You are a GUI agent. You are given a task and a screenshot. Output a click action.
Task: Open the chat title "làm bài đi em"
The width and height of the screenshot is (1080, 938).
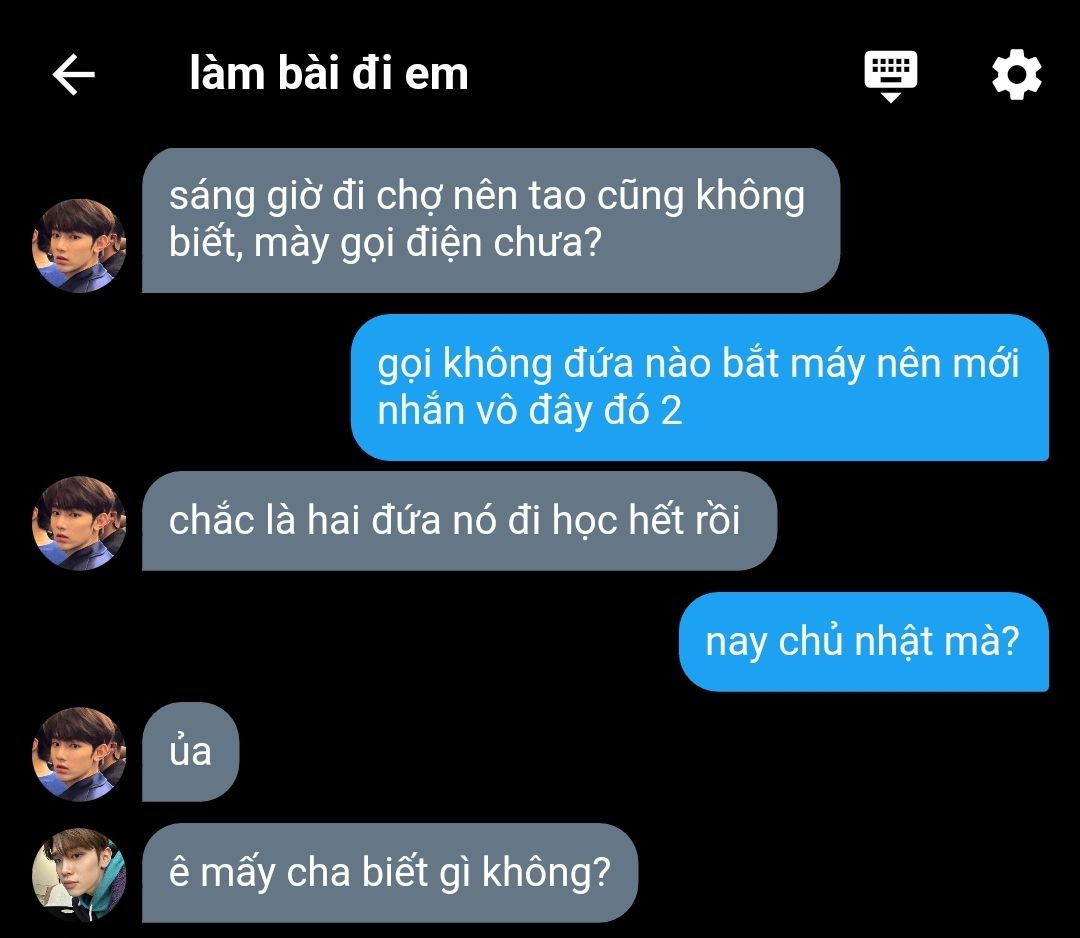coord(329,74)
